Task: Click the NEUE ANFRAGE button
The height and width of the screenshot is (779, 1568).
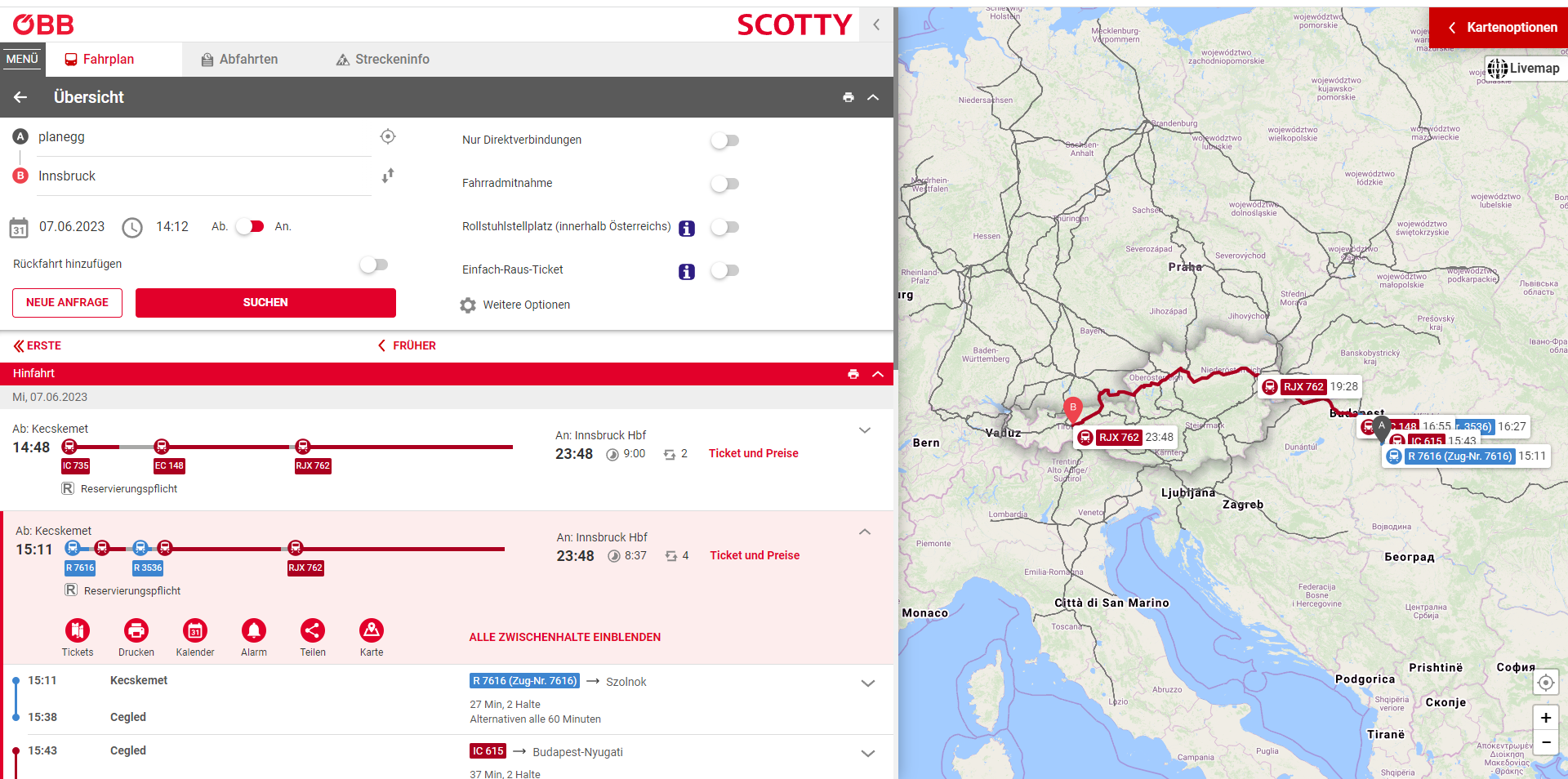Action: (x=67, y=302)
